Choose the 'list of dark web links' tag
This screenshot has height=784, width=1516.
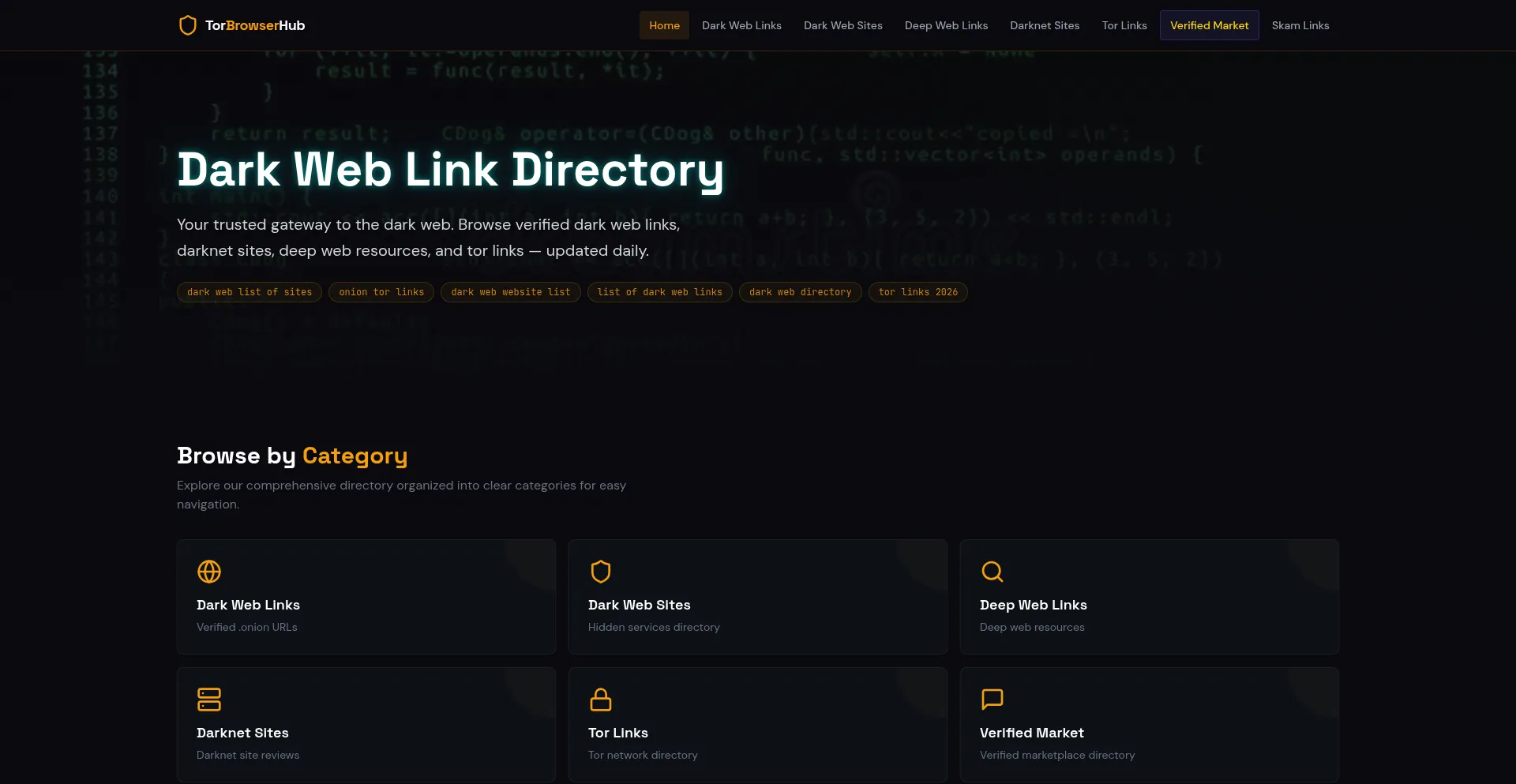tap(660, 292)
